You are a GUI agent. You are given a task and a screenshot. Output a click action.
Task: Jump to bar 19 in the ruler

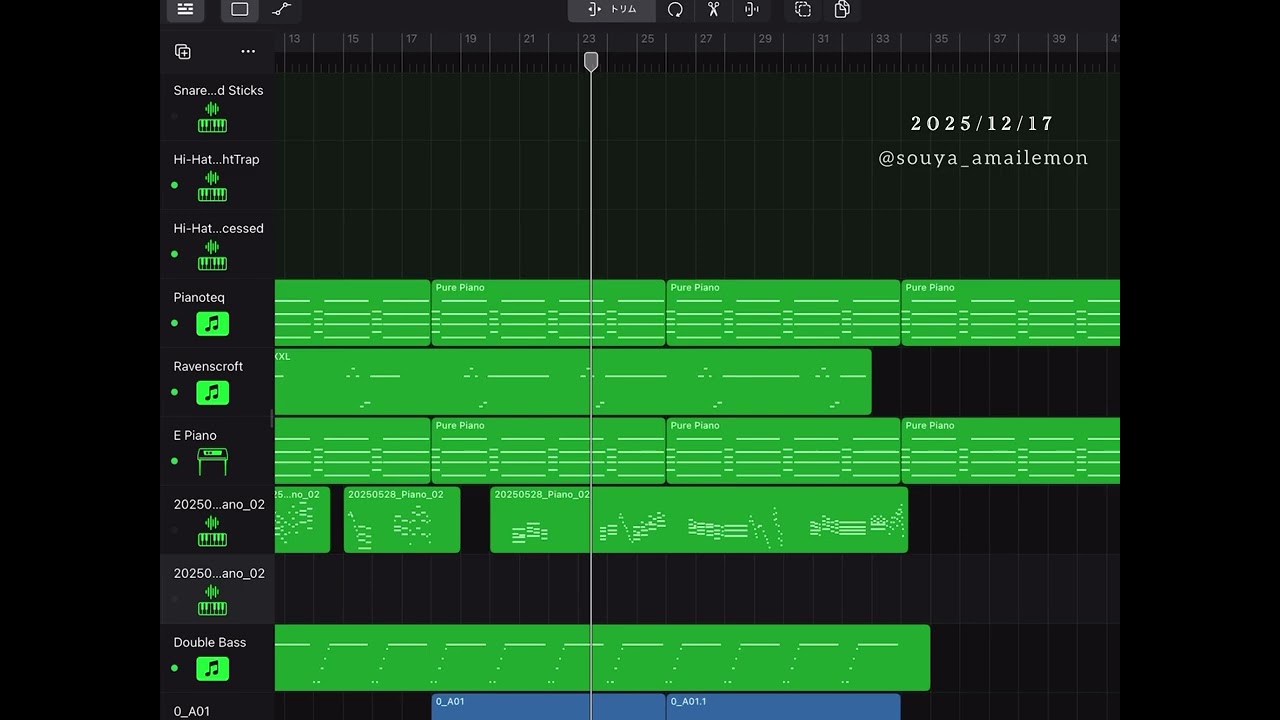click(470, 39)
